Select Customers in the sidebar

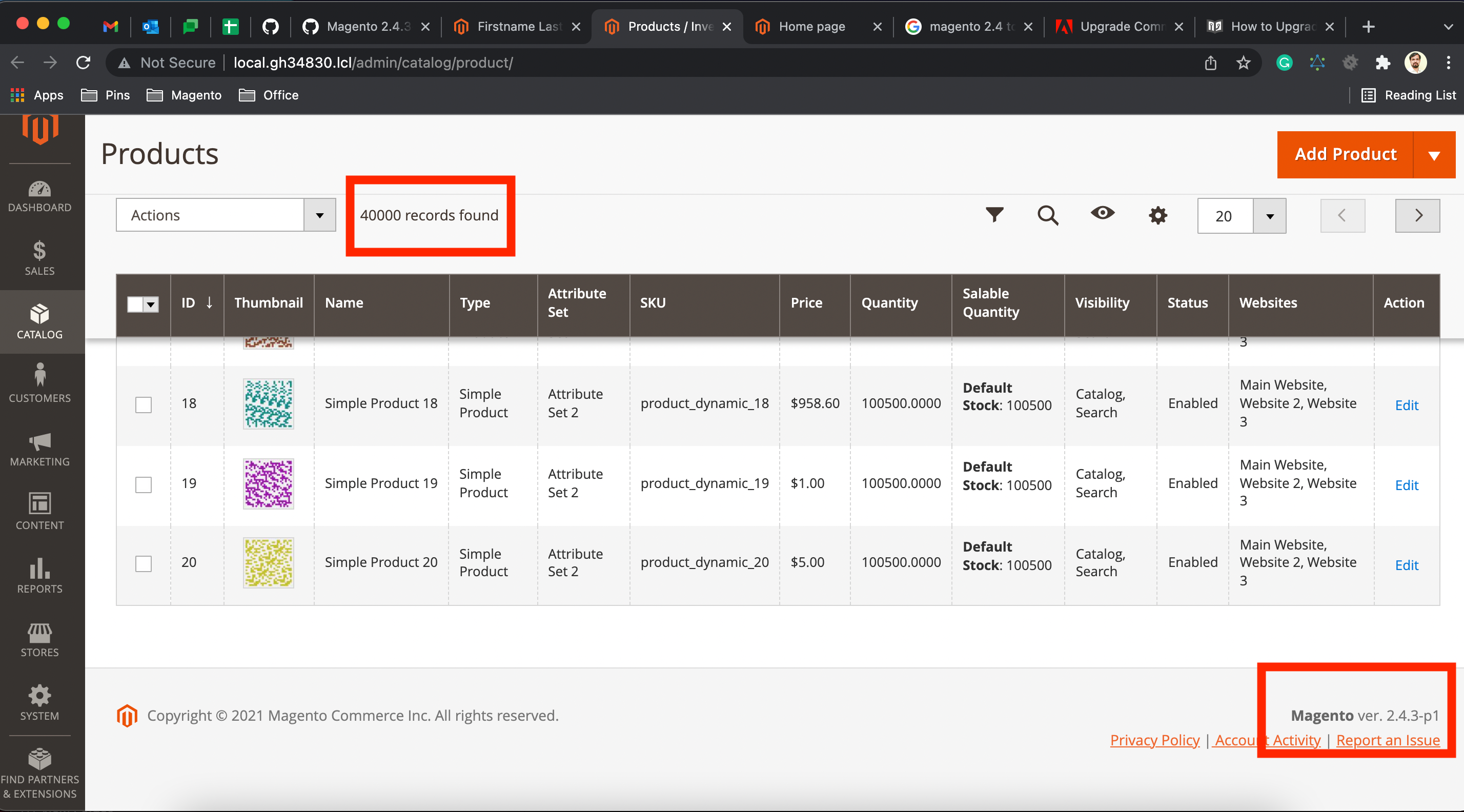(39, 383)
